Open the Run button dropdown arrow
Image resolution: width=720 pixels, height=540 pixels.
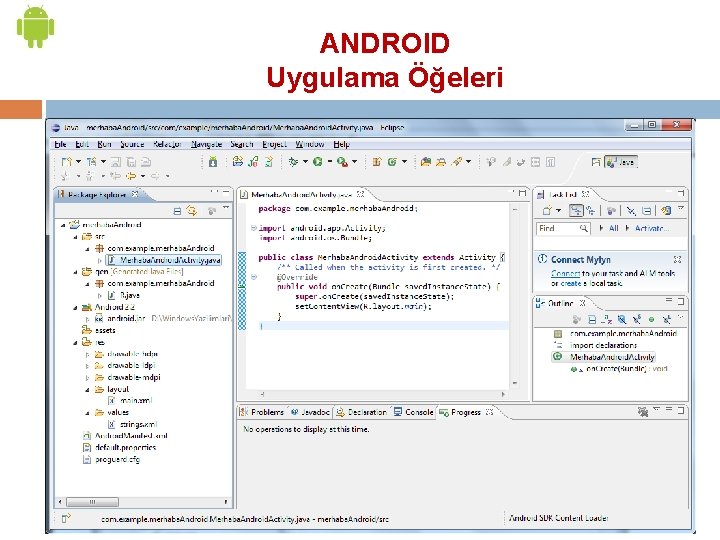tap(330, 162)
